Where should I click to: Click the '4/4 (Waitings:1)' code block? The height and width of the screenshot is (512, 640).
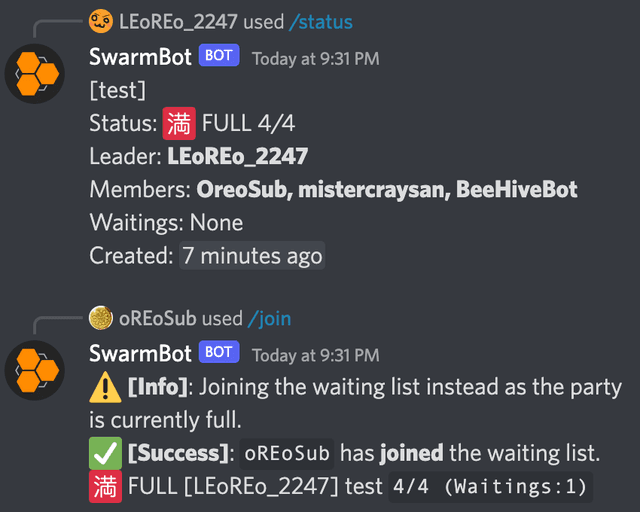pyautogui.click(x=490, y=487)
